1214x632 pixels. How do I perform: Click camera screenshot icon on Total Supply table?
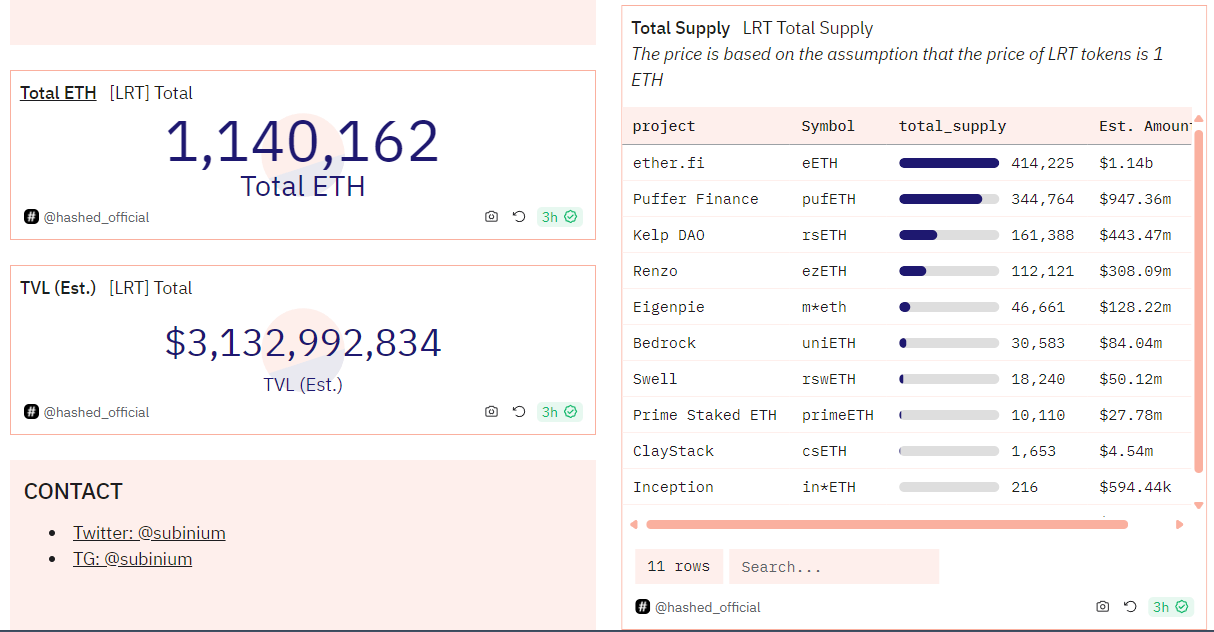pos(1102,607)
